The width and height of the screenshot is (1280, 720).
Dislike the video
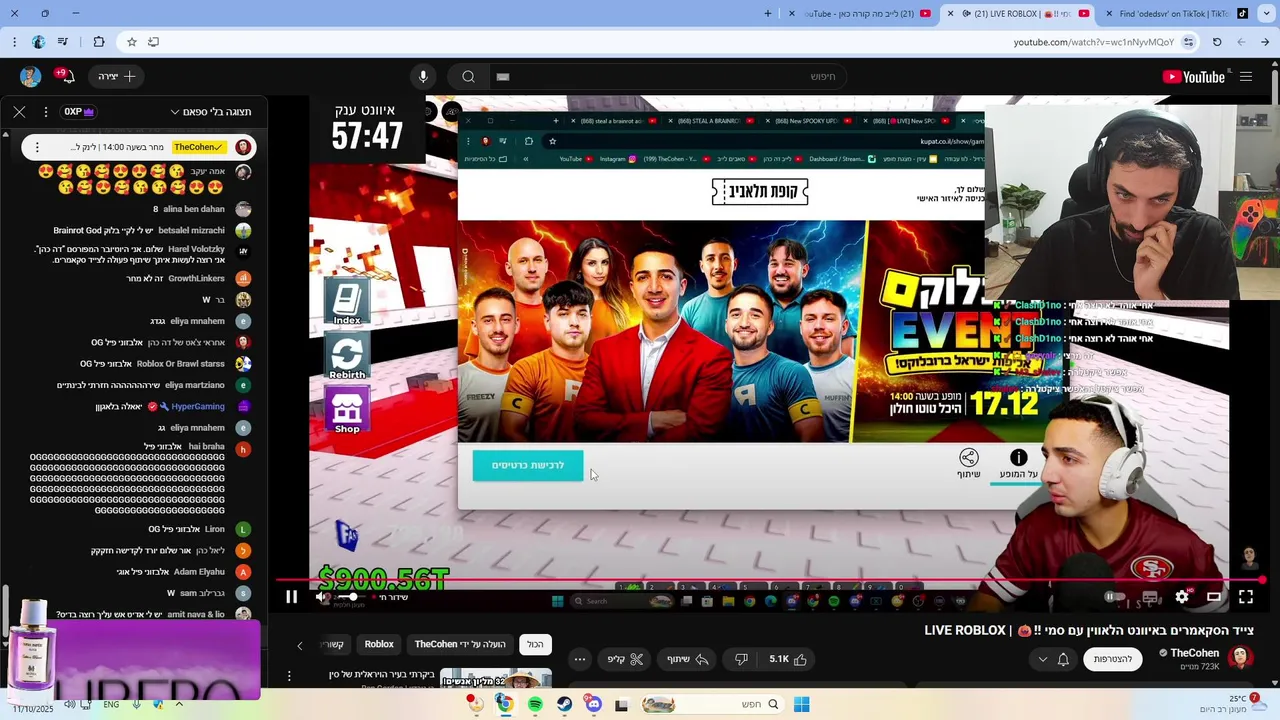click(741, 659)
